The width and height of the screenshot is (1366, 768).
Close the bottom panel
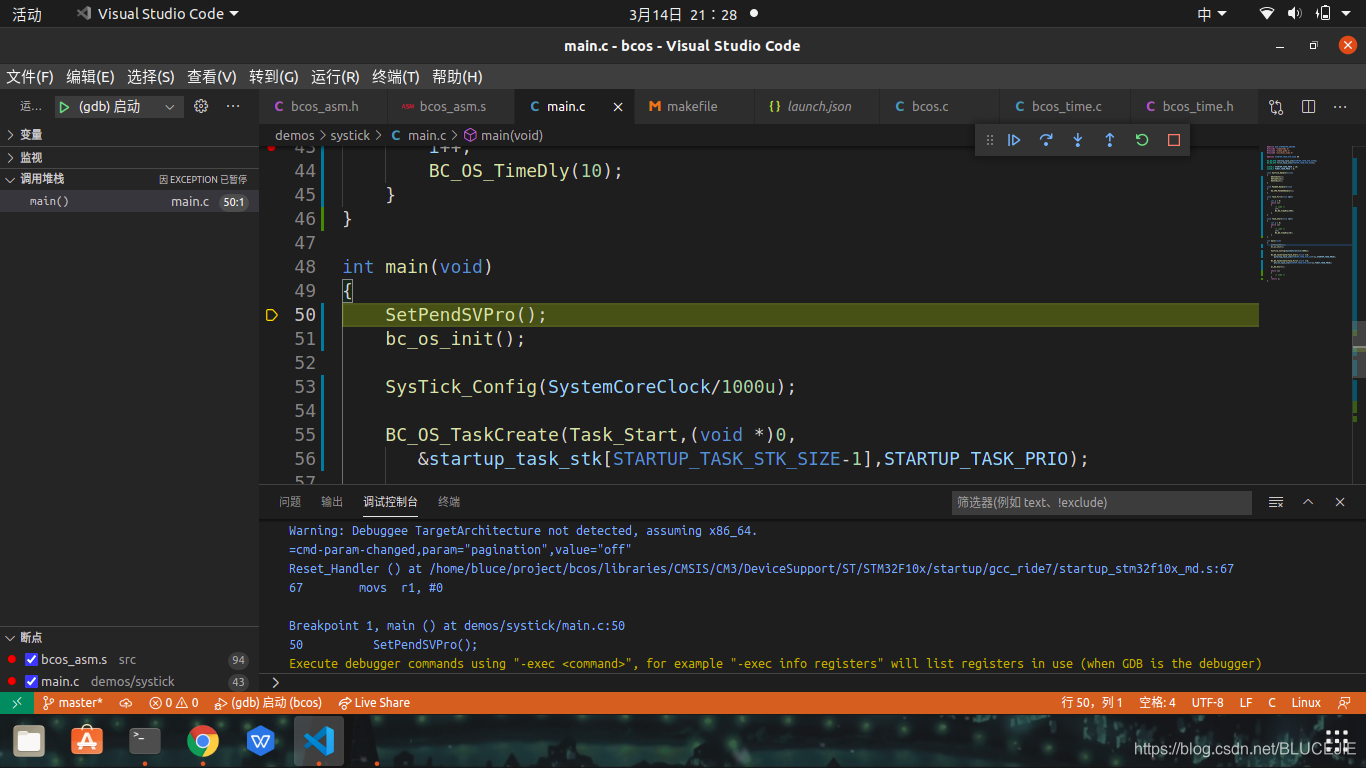pyautogui.click(x=1340, y=502)
